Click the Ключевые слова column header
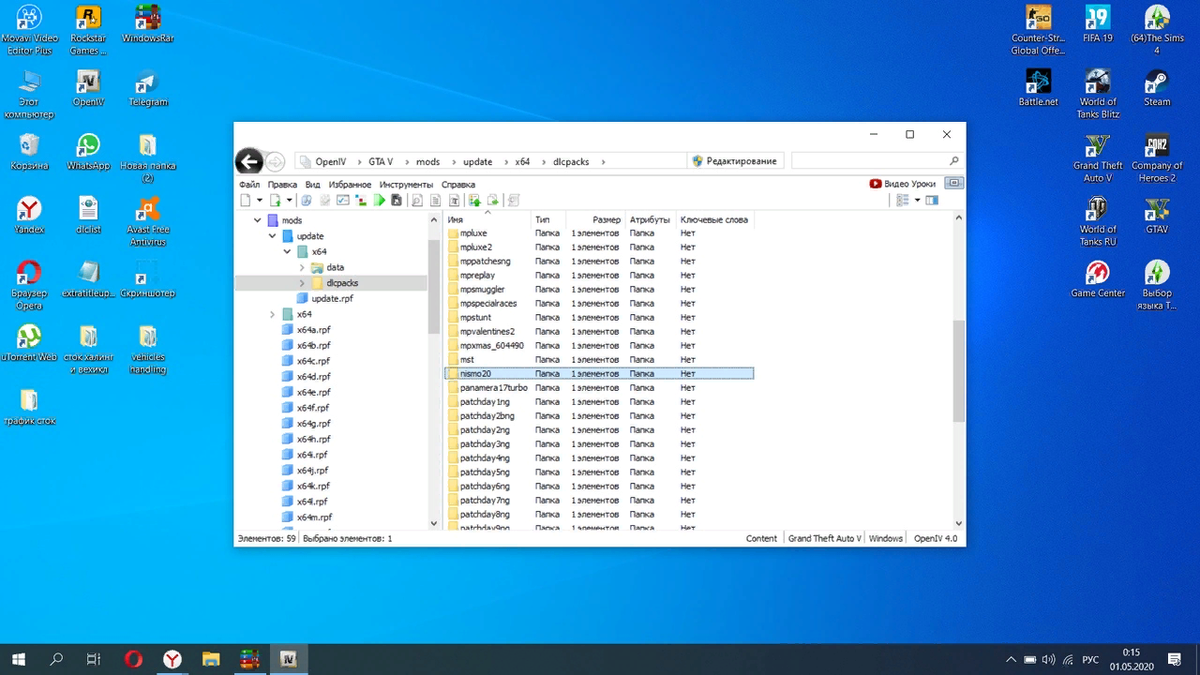This screenshot has width=1200, height=675. pos(714,219)
